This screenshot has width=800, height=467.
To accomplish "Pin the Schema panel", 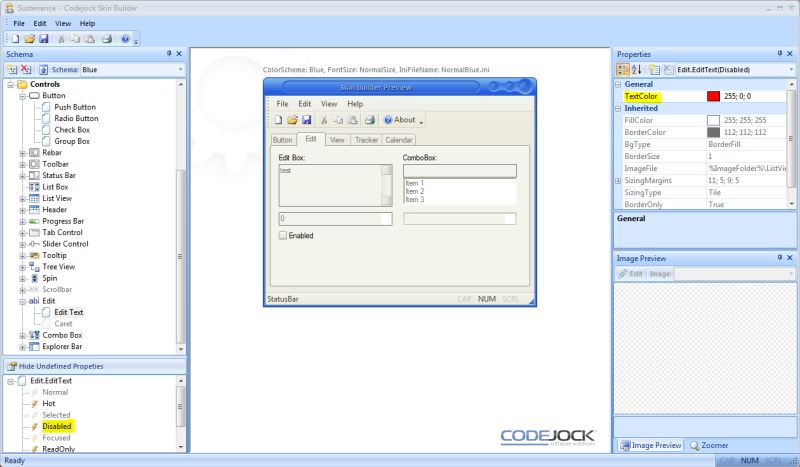I will (169, 54).
